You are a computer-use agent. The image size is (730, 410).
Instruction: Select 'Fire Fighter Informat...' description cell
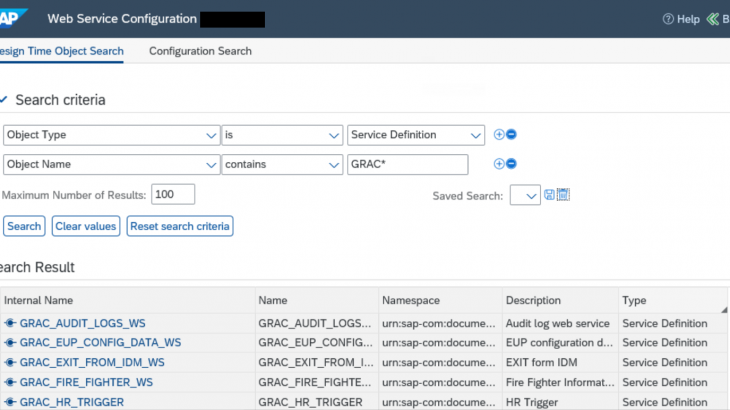coord(561,382)
